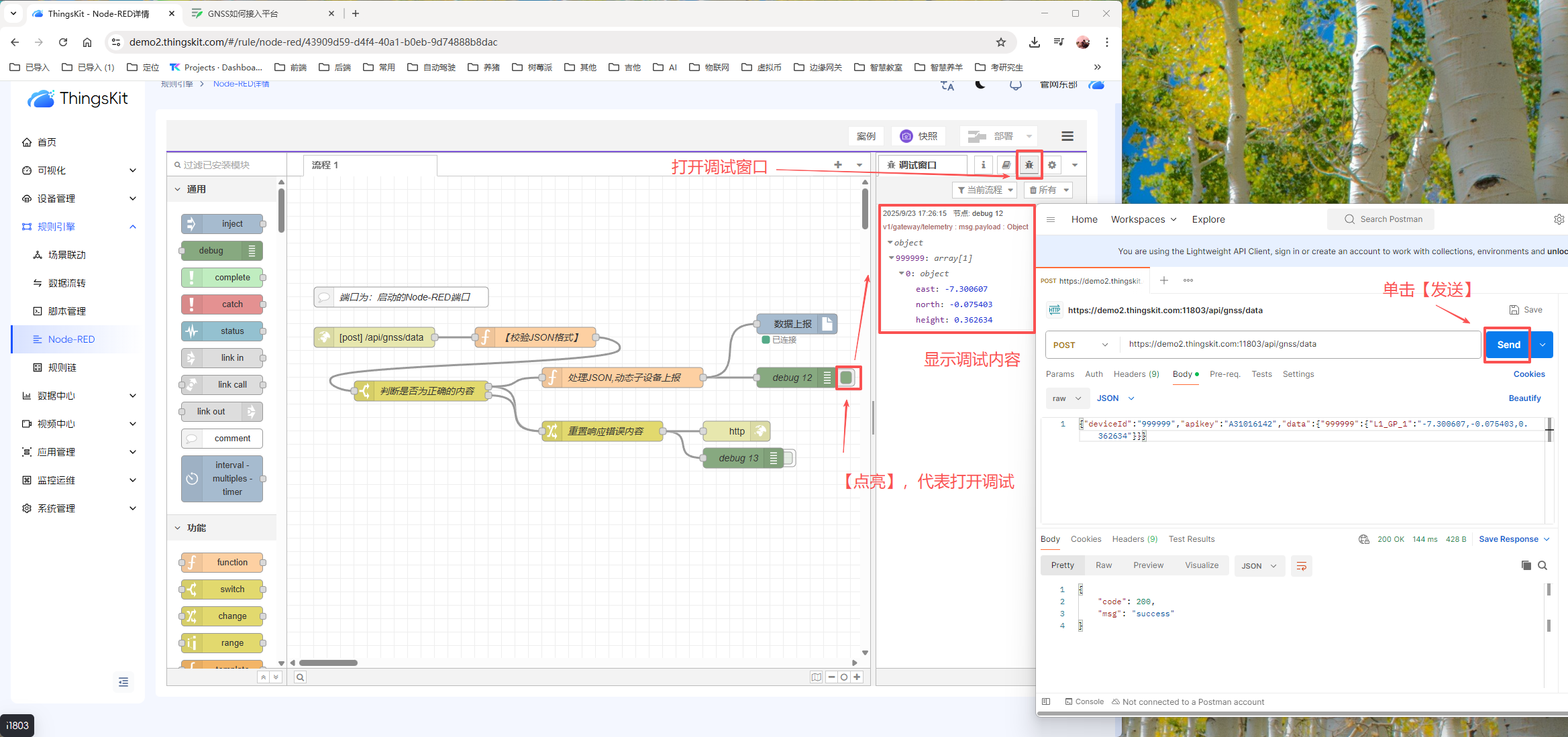Open the 当前流程 filter dropdown
Viewport: 1568px width, 737px height.
pyautogui.click(x=984, y=190)
